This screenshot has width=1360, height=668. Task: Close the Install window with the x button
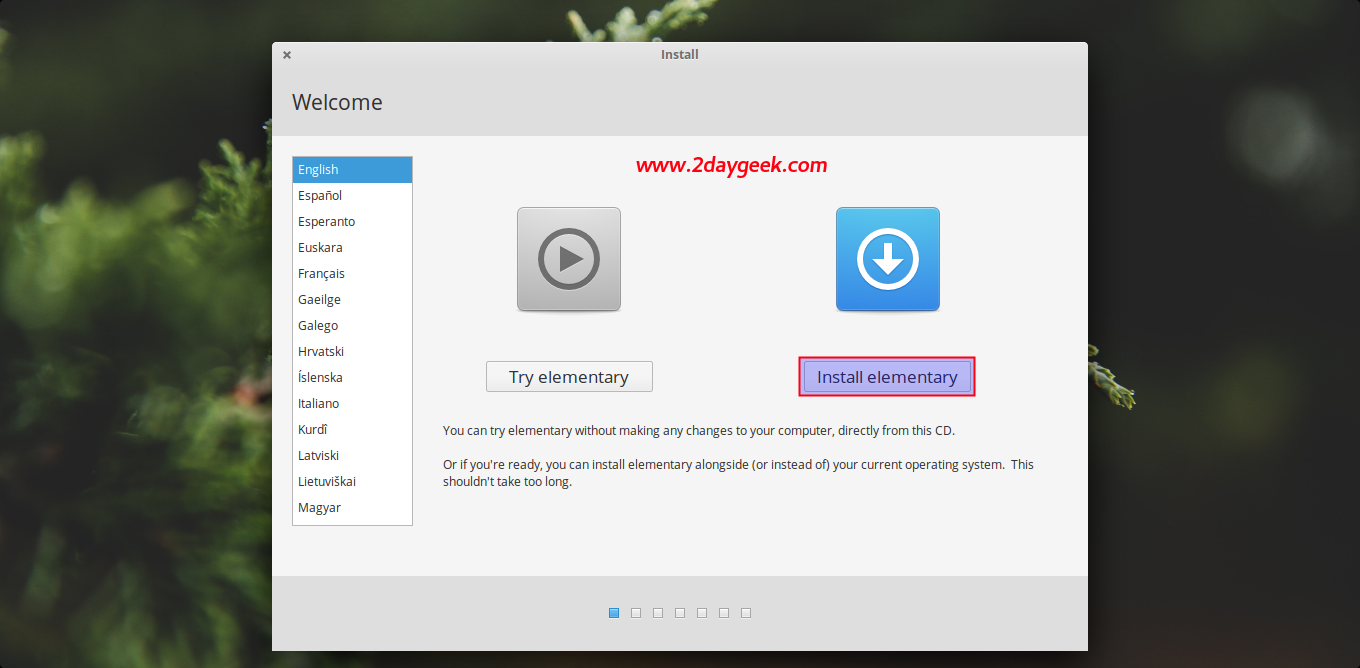point(287,55)
